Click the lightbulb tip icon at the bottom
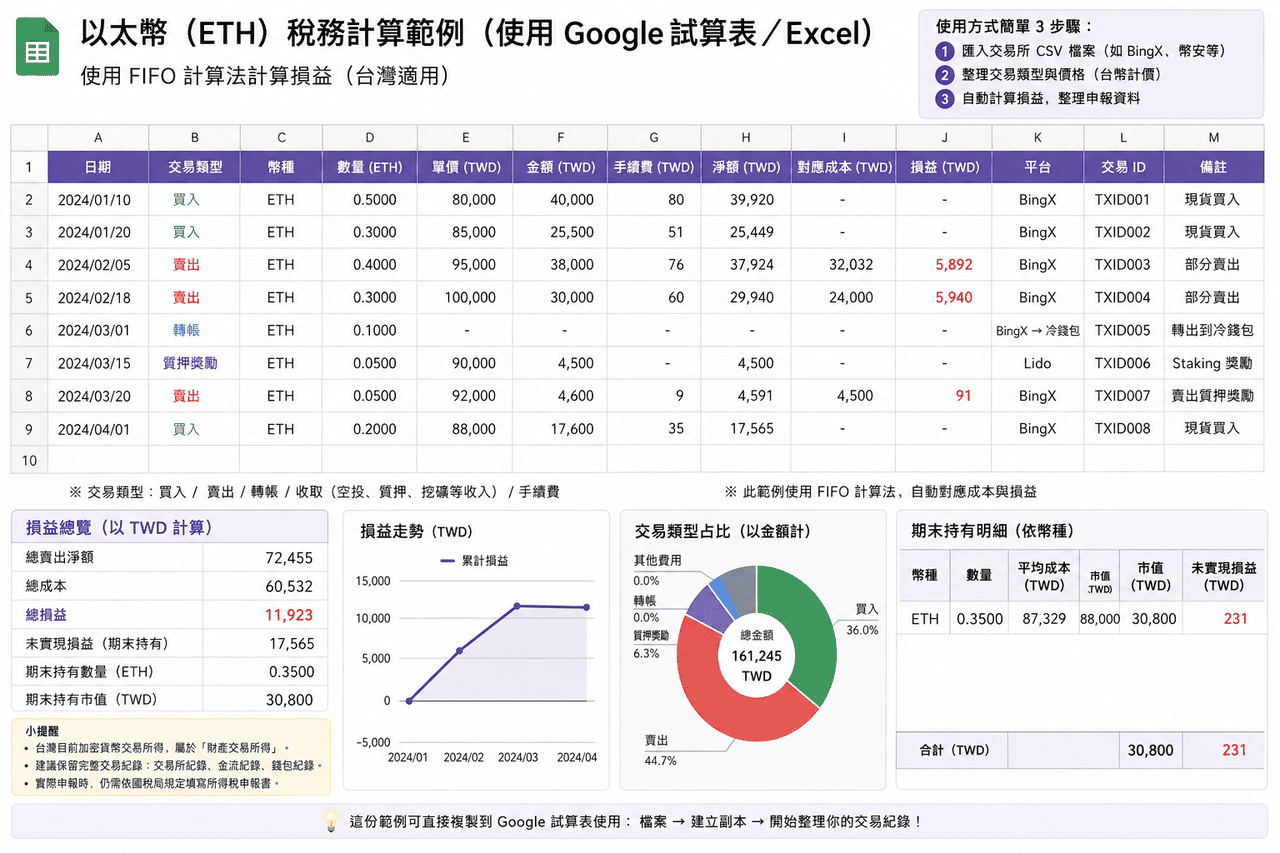The height and width of the screenshot is (853, 1280). [330, 821]
